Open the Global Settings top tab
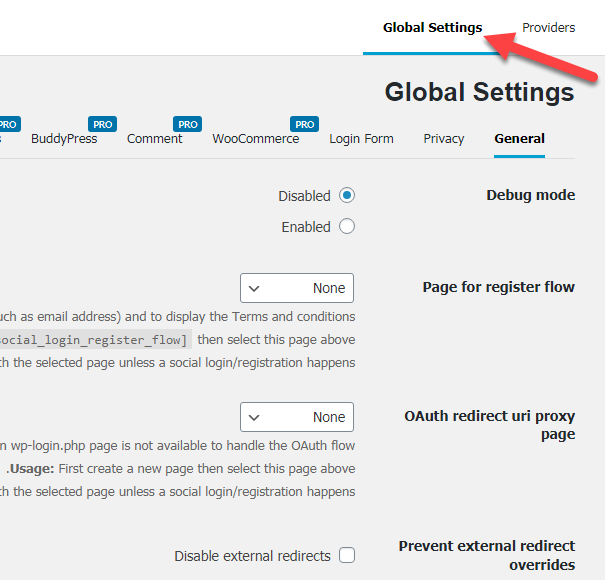 coord(432,28)
